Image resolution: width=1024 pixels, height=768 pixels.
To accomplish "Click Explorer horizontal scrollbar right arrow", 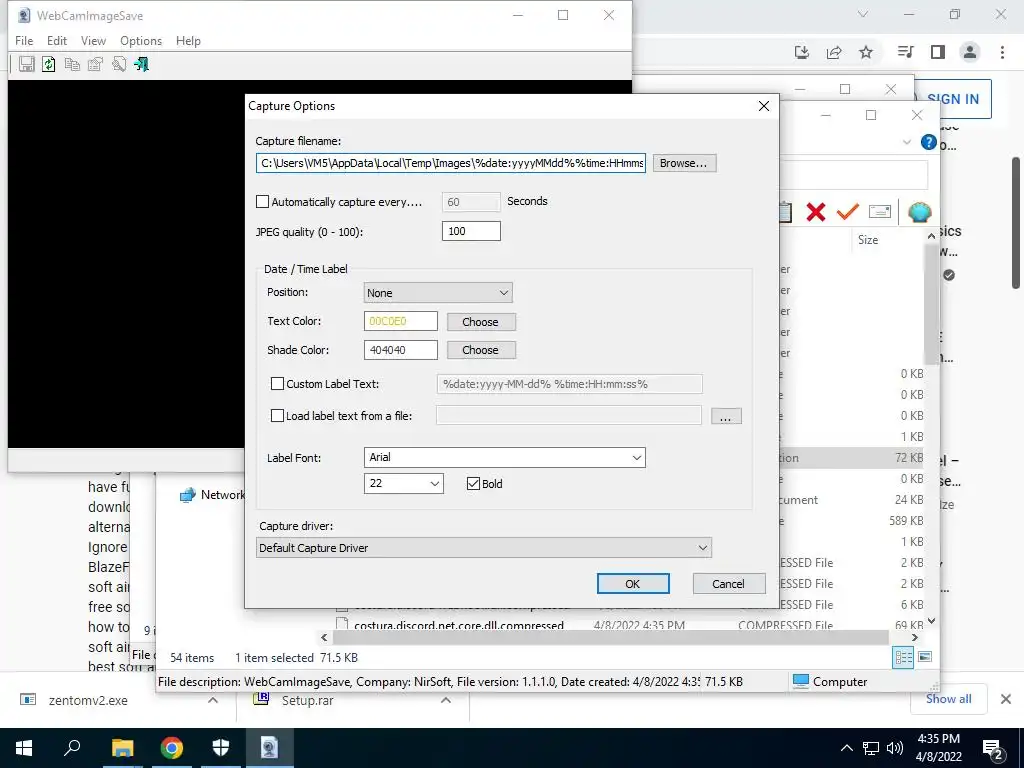I will tap(914, 637).
